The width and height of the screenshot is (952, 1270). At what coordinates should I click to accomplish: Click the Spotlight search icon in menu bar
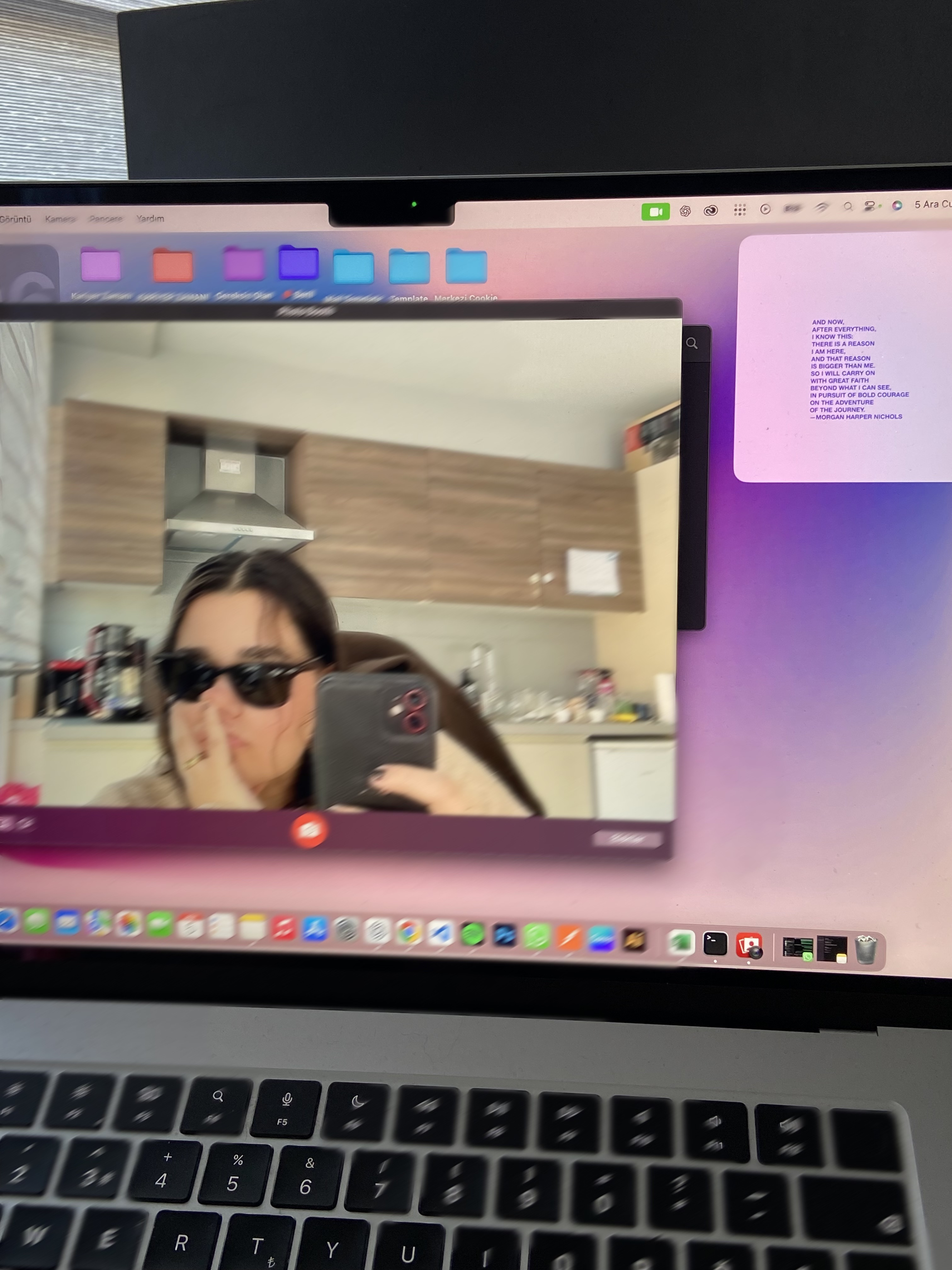pos(847,207)
